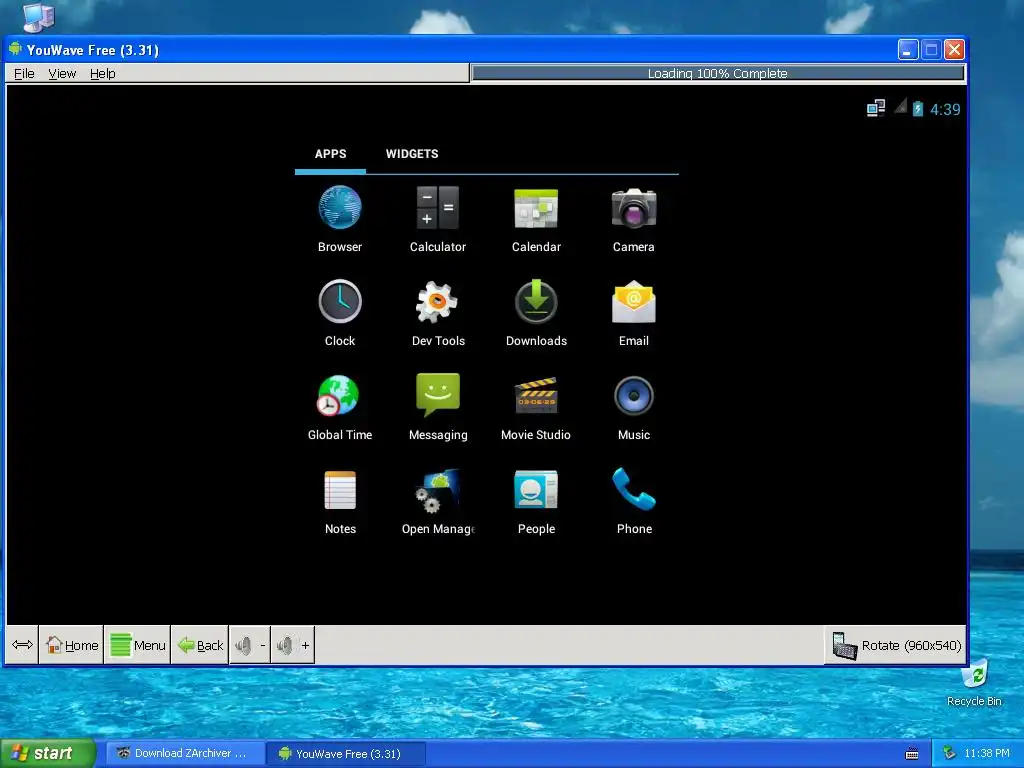Click the Rotate (960x540) button

[896, 645]
